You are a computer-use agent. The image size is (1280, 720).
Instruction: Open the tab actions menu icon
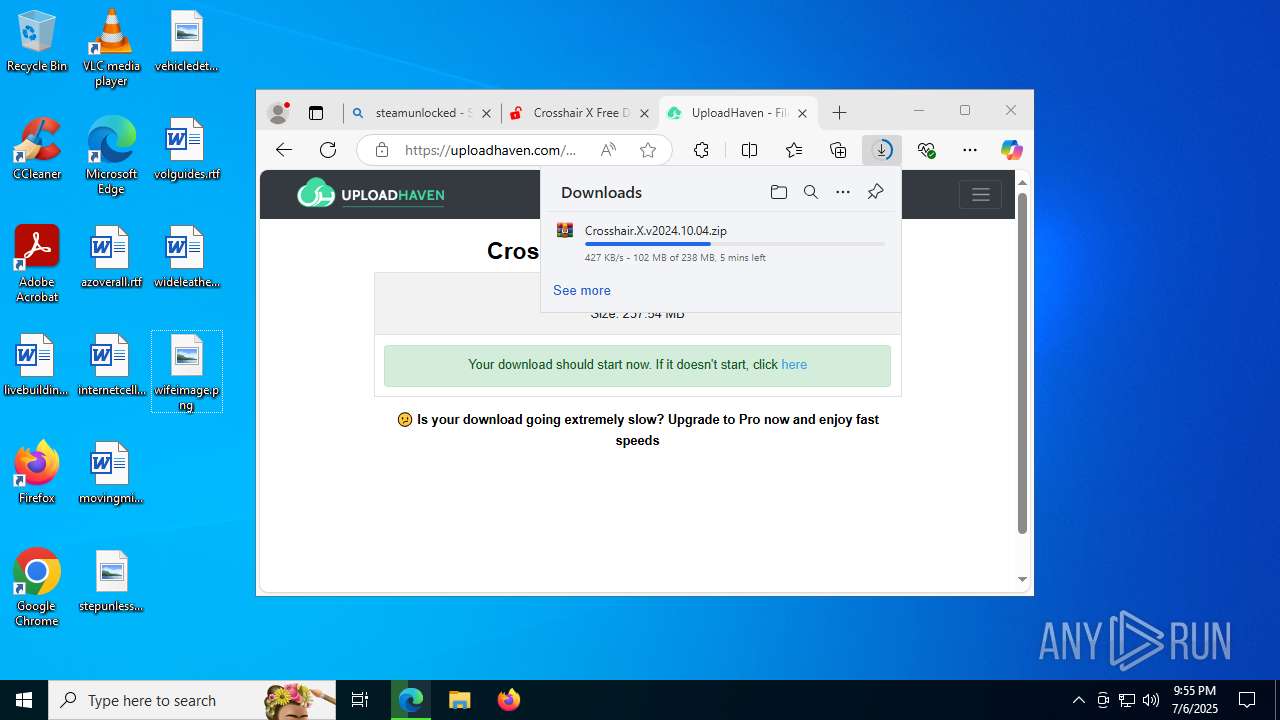(316, 113)
